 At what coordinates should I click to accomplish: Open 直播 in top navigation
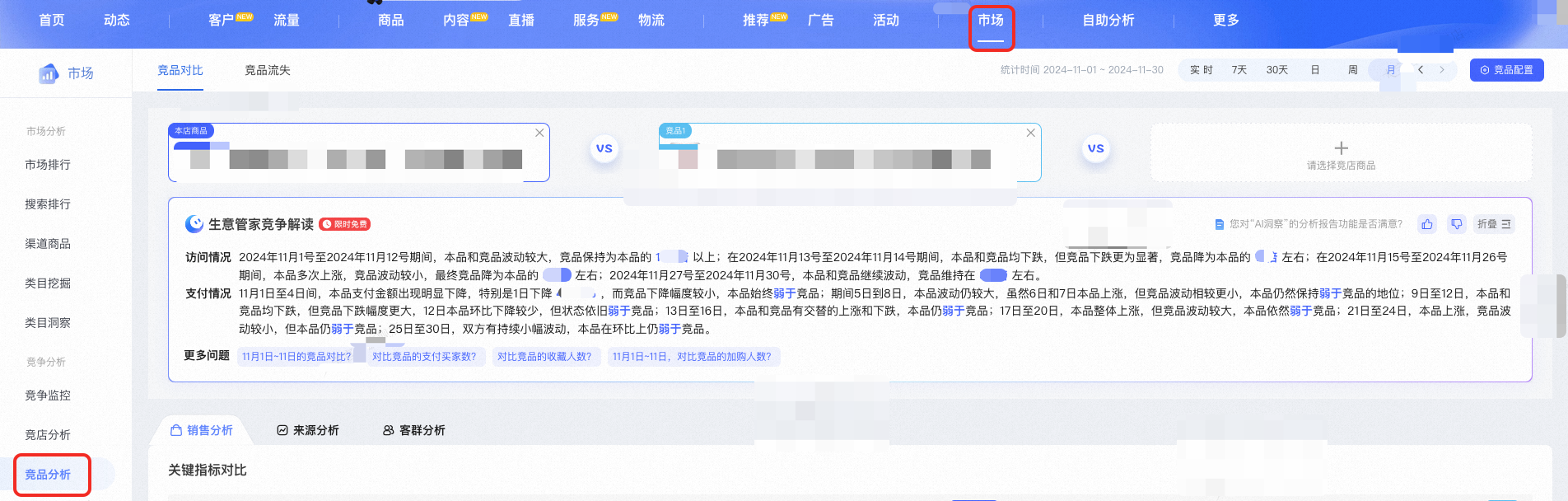[x=521, y=20]
